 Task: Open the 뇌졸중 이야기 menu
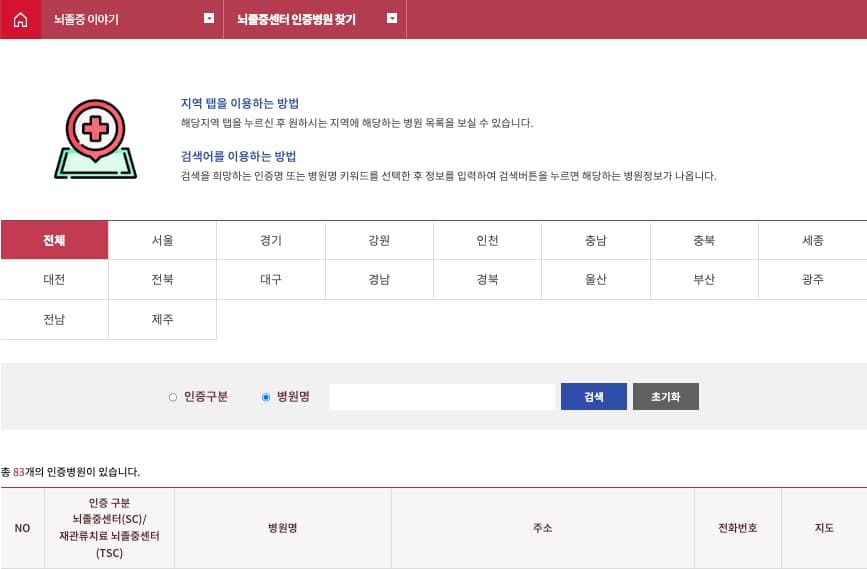86,19
